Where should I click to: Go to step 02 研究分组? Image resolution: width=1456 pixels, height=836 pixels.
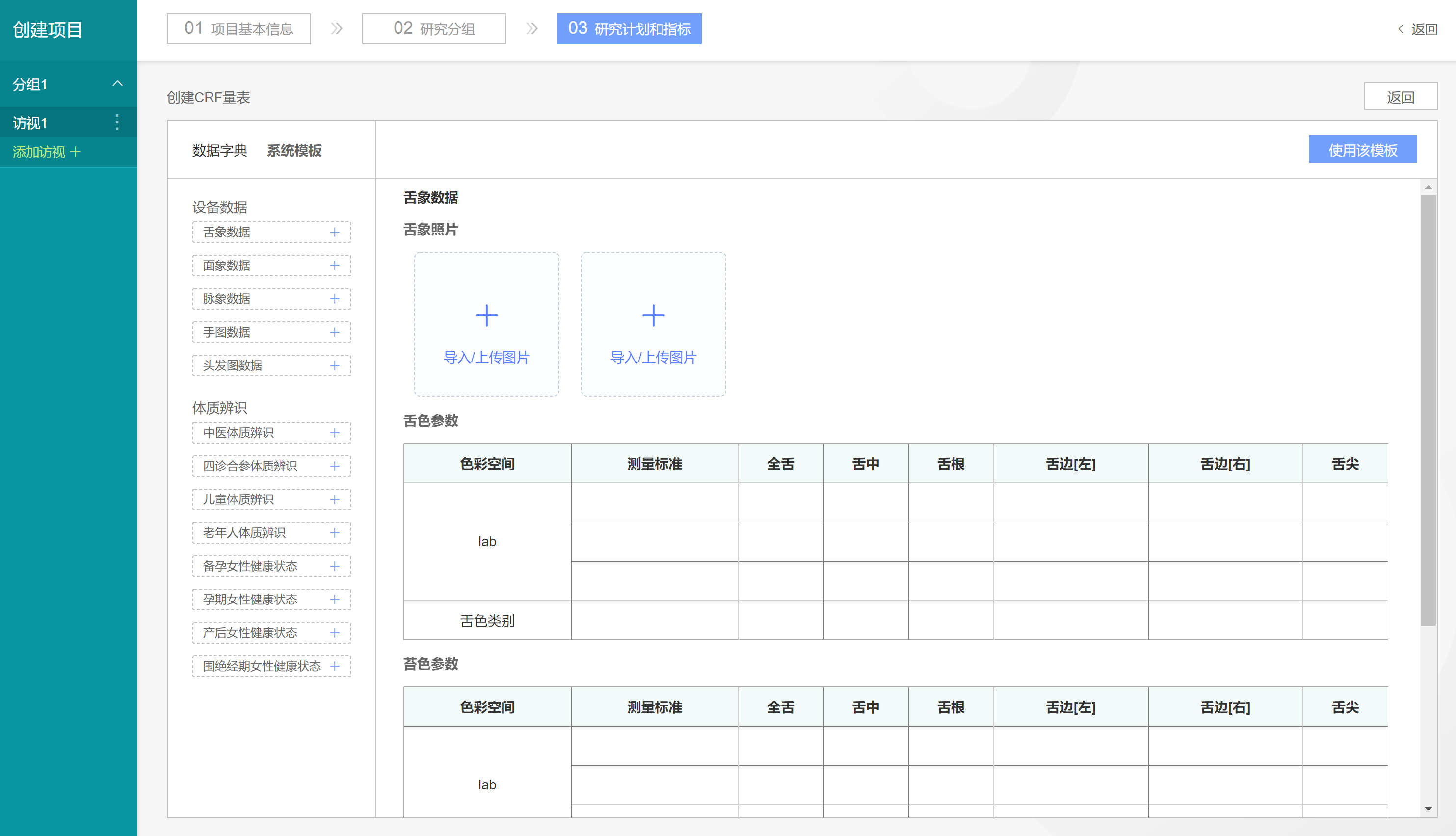pos(434,29)
